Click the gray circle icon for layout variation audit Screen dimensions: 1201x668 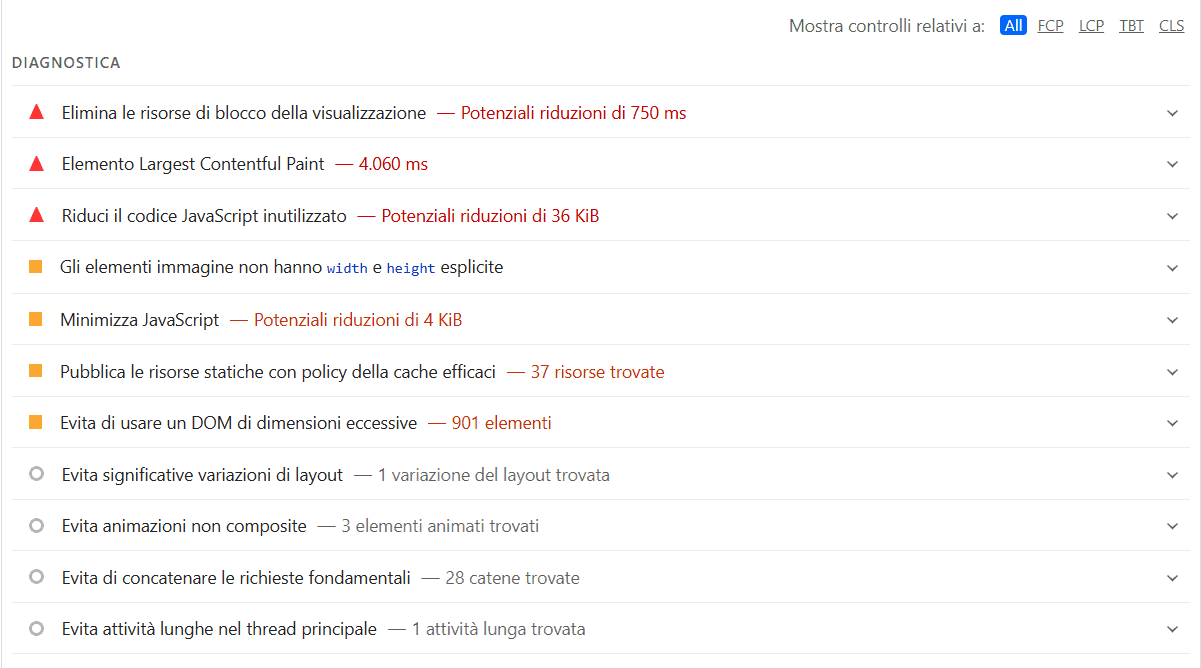click(x=36, y=474)
